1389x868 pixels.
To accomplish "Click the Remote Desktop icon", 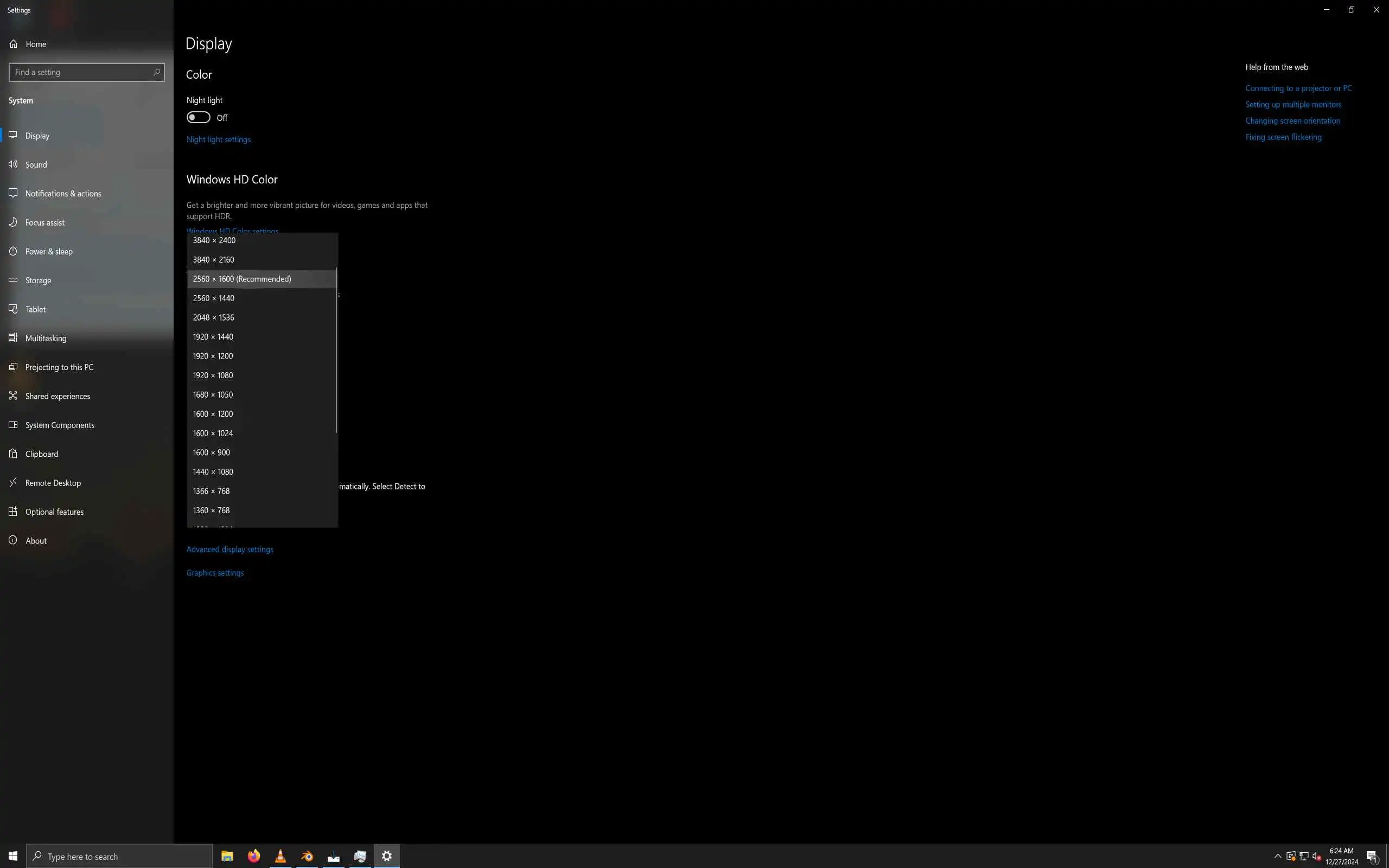I will point(12,483).
